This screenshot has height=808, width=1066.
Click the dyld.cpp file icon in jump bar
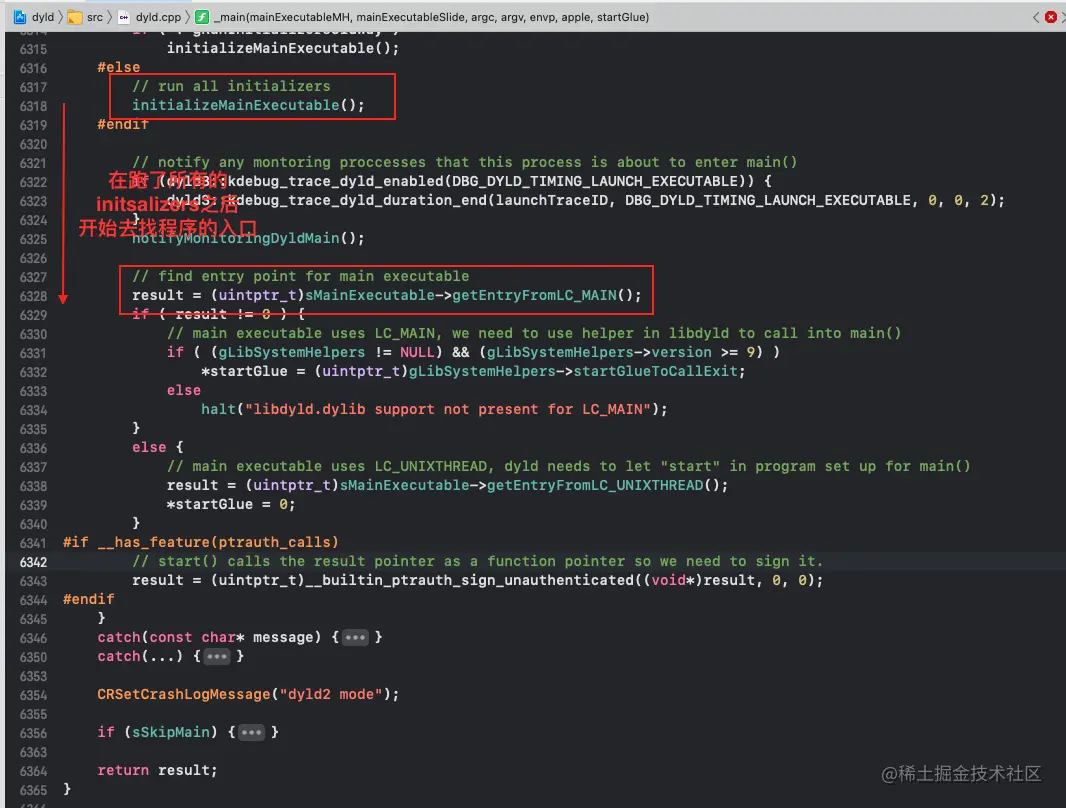(x=124, y=17)
